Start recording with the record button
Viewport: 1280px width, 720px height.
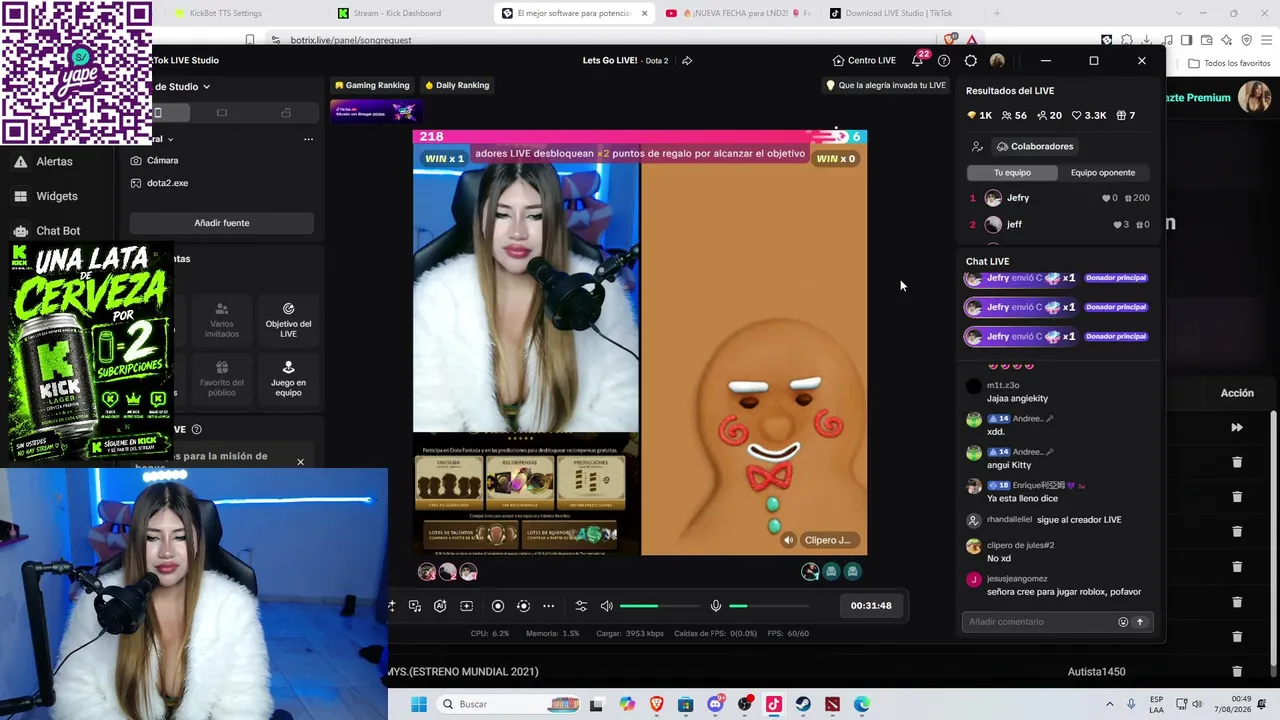[497, 606]
